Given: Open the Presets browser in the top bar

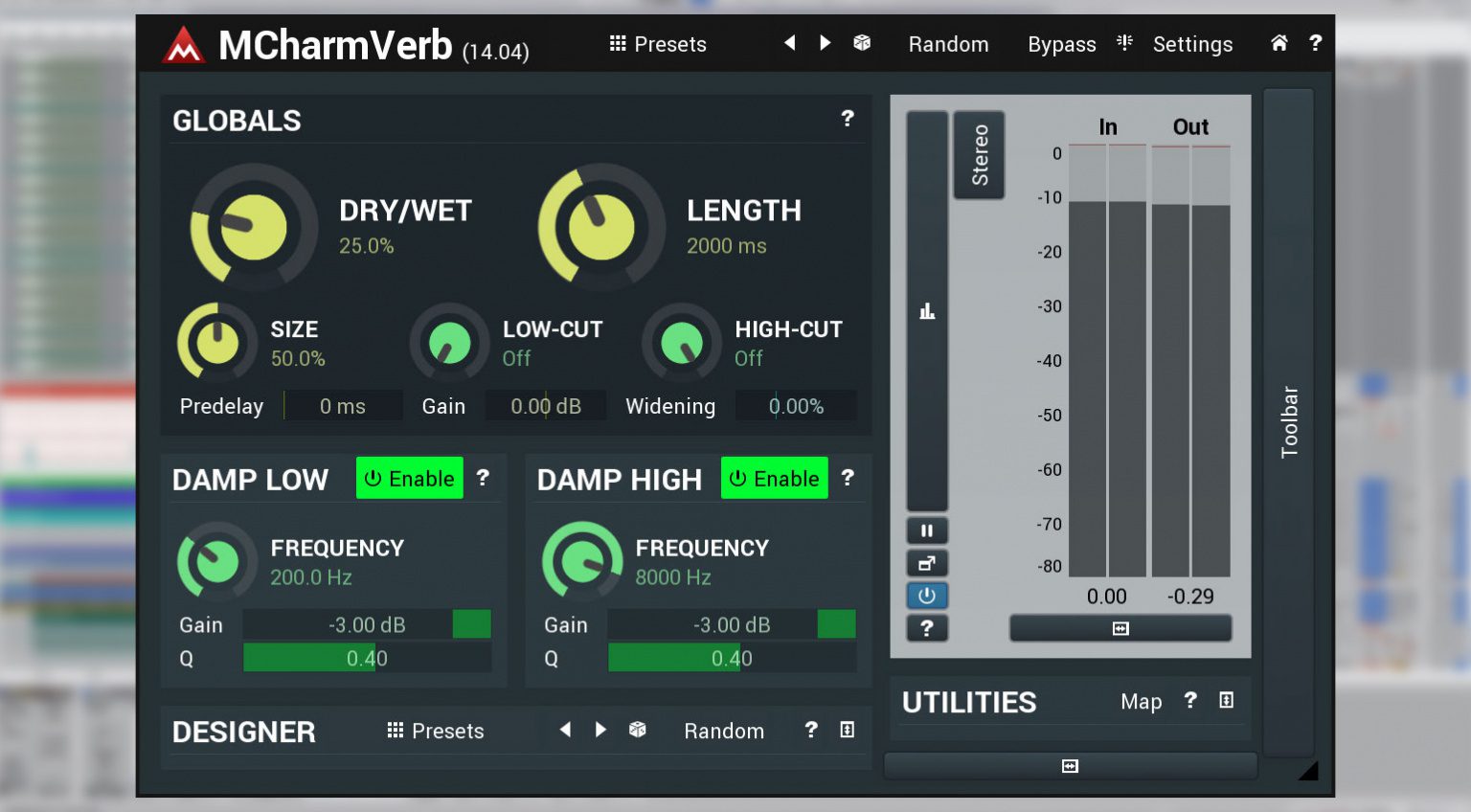Looking at the screenshot, I should pos(657,44).
